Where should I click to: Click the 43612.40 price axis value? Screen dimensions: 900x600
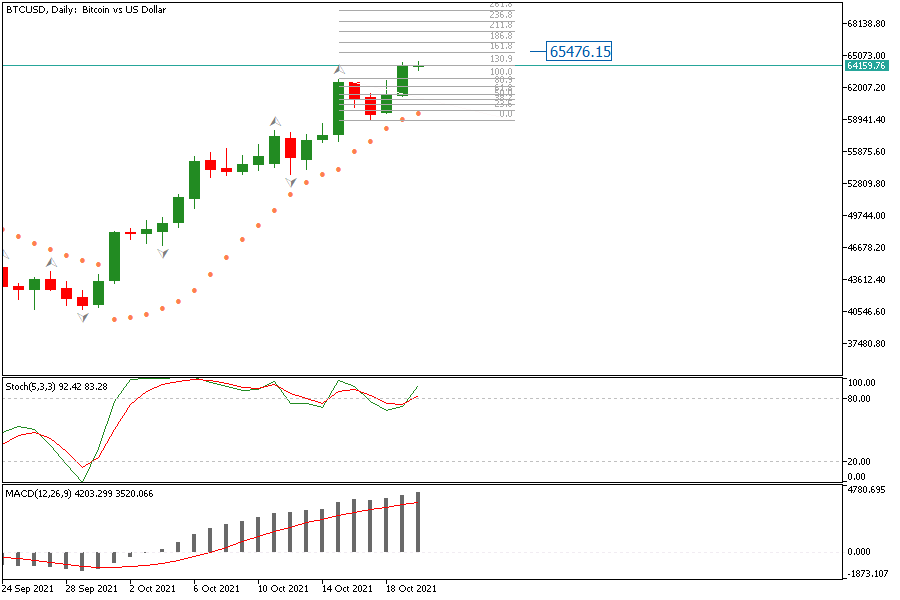[x=866, y=280]
